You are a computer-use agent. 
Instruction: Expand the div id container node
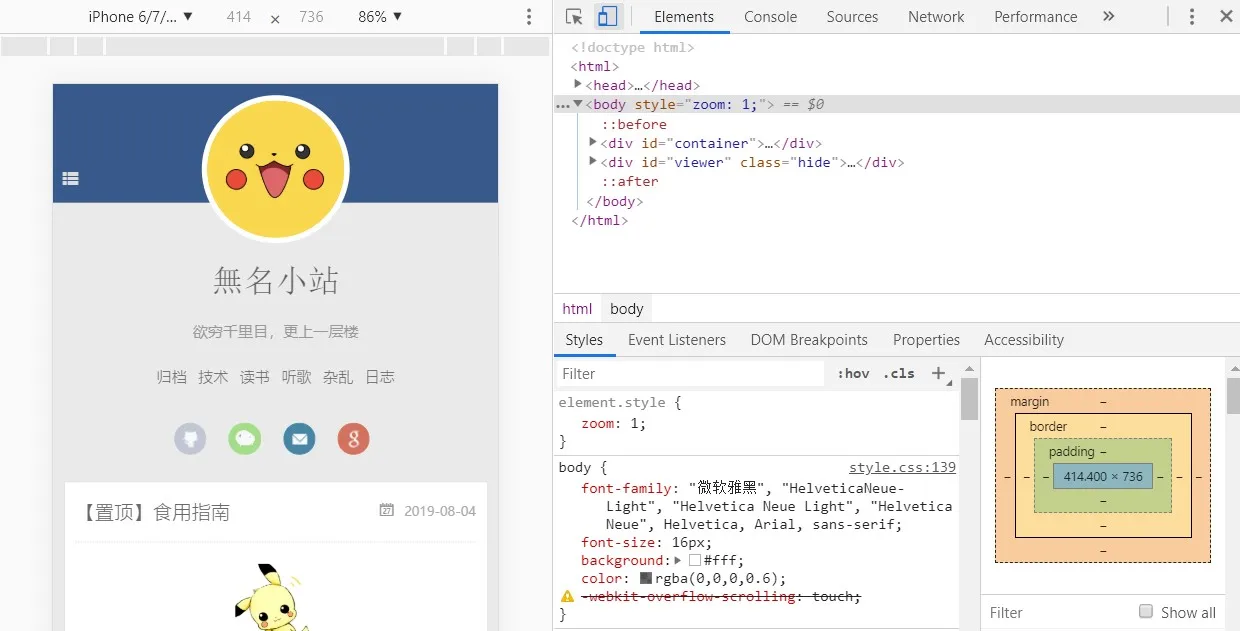pos(594,143)
